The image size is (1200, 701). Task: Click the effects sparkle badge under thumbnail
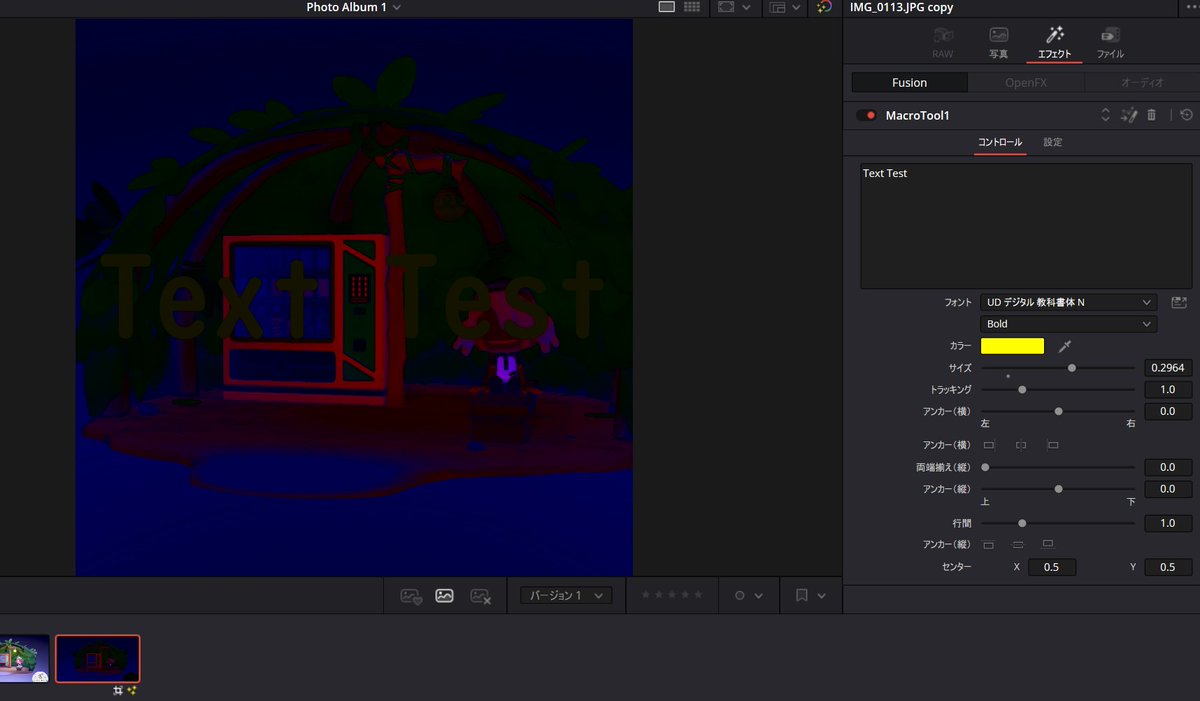[131, 690]
